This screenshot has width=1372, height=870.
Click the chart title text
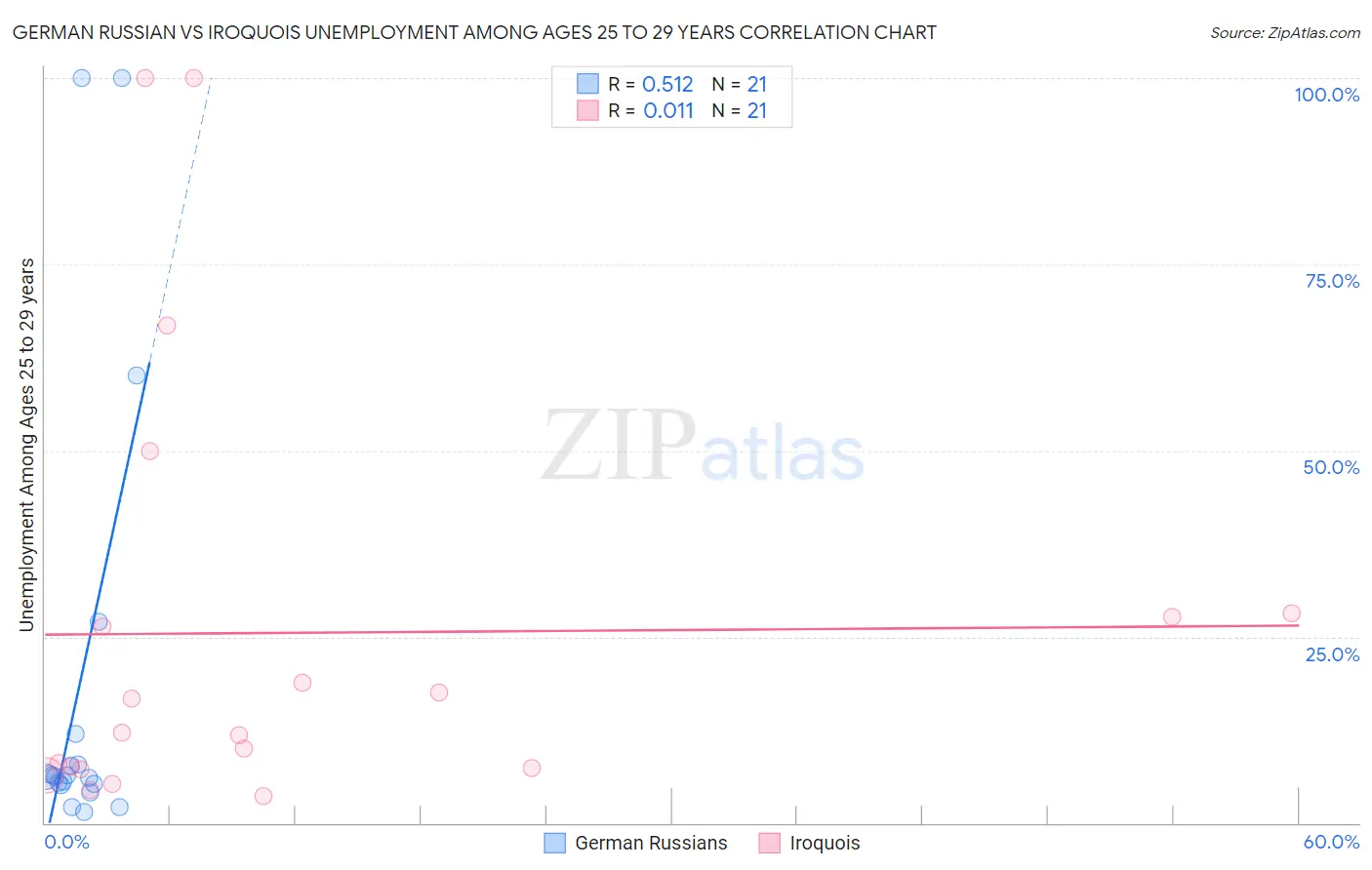tap(474, 32)
